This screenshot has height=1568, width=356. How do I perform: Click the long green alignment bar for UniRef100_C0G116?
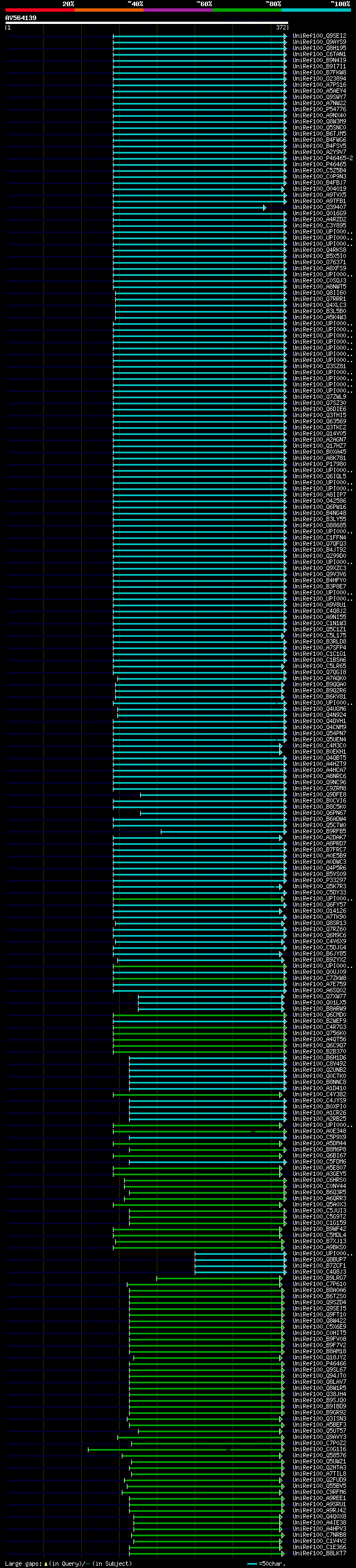point(186,1450)
